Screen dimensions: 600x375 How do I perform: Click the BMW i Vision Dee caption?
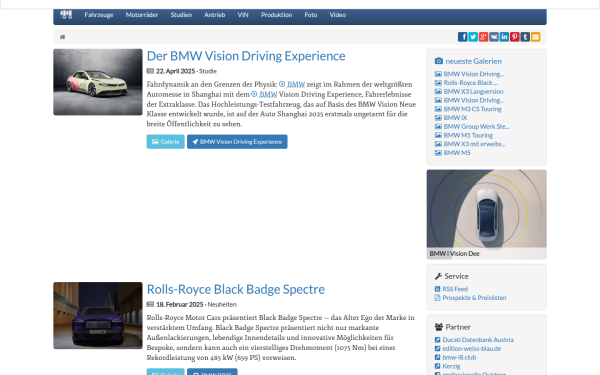454,254
